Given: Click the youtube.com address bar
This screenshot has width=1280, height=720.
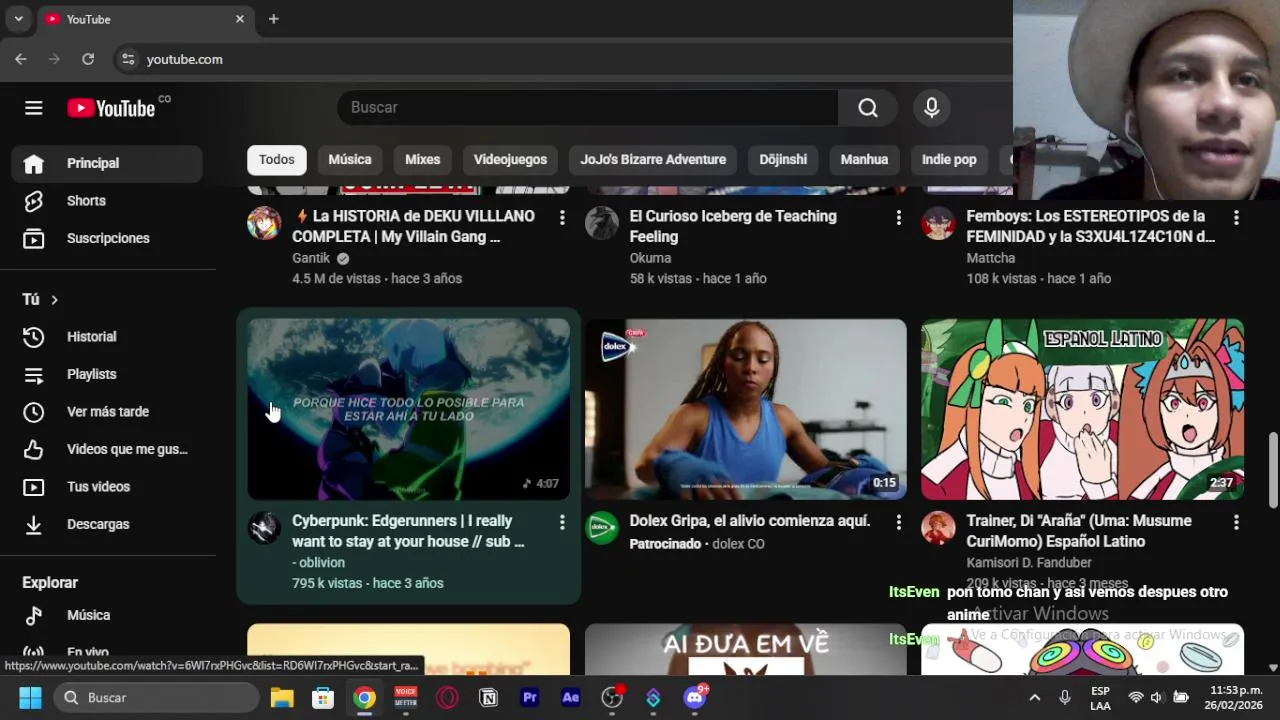Looking at the screenshot, I should (x=185, y=59).
